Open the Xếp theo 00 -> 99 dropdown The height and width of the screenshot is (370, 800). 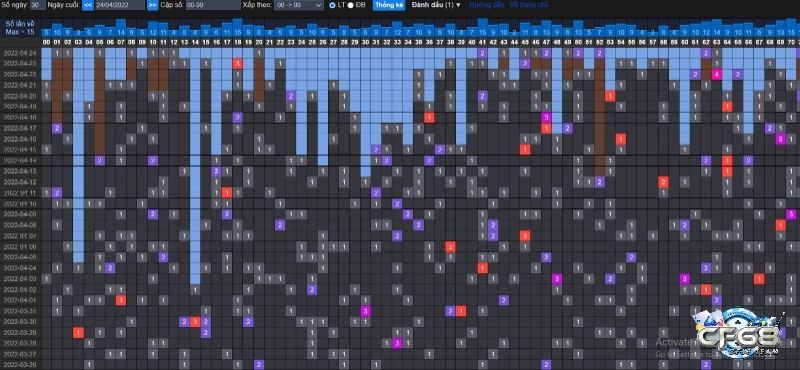pyautogui.click(x=298, y=5)
